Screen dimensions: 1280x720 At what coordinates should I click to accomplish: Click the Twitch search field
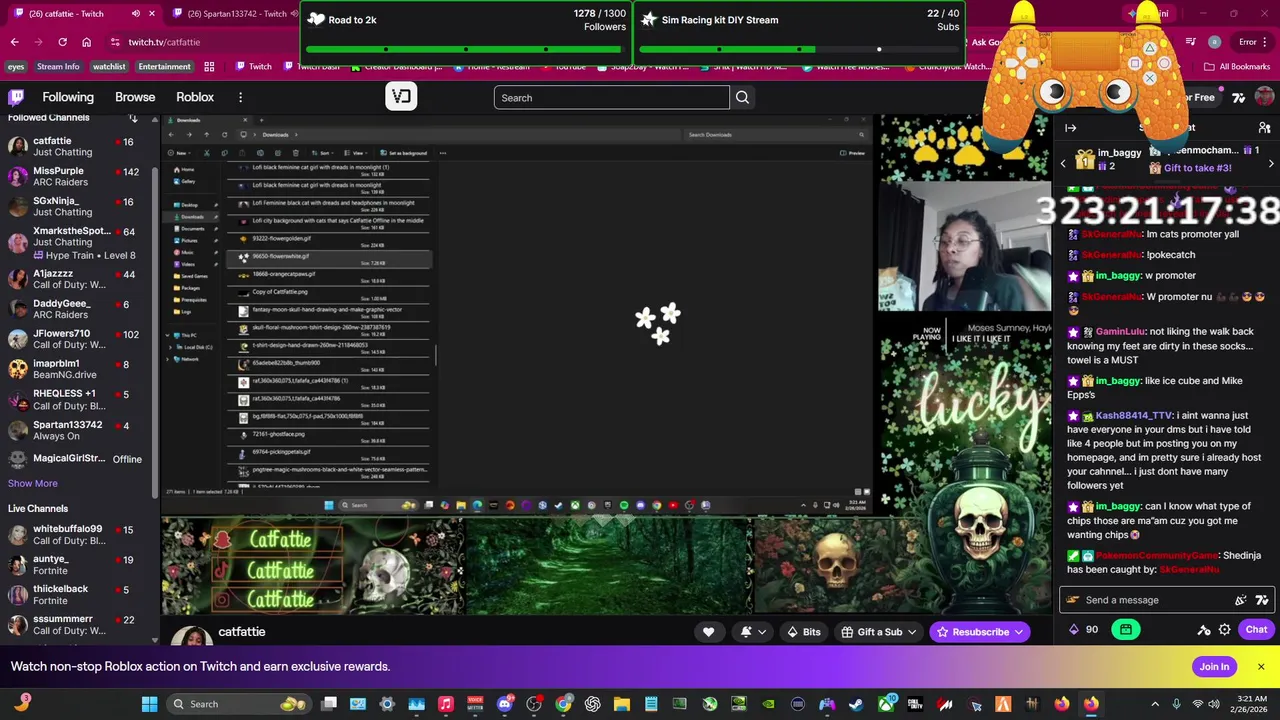[612, 97]
